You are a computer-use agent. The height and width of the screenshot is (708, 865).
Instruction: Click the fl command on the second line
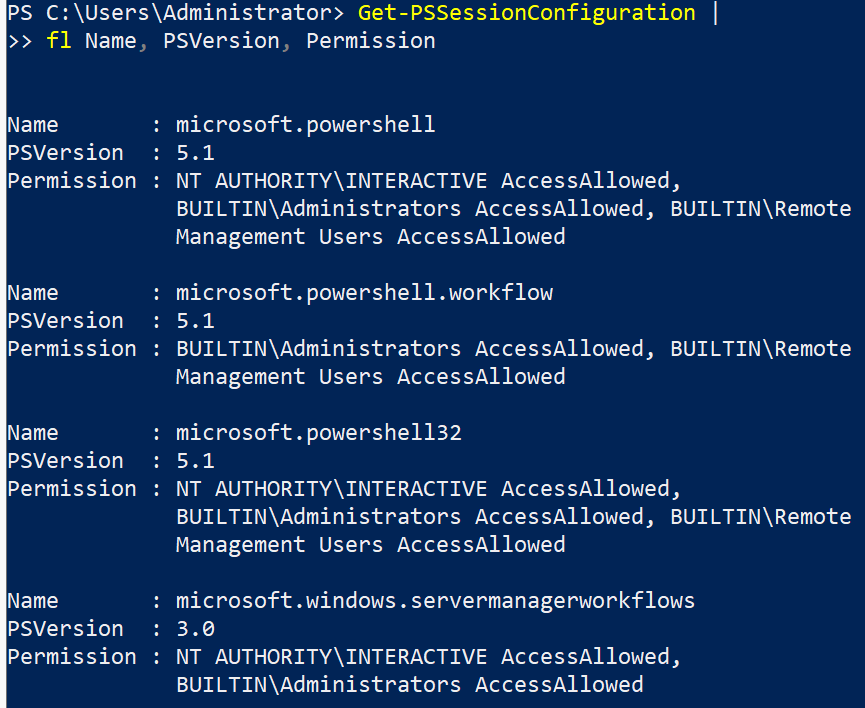coord(59,41)
